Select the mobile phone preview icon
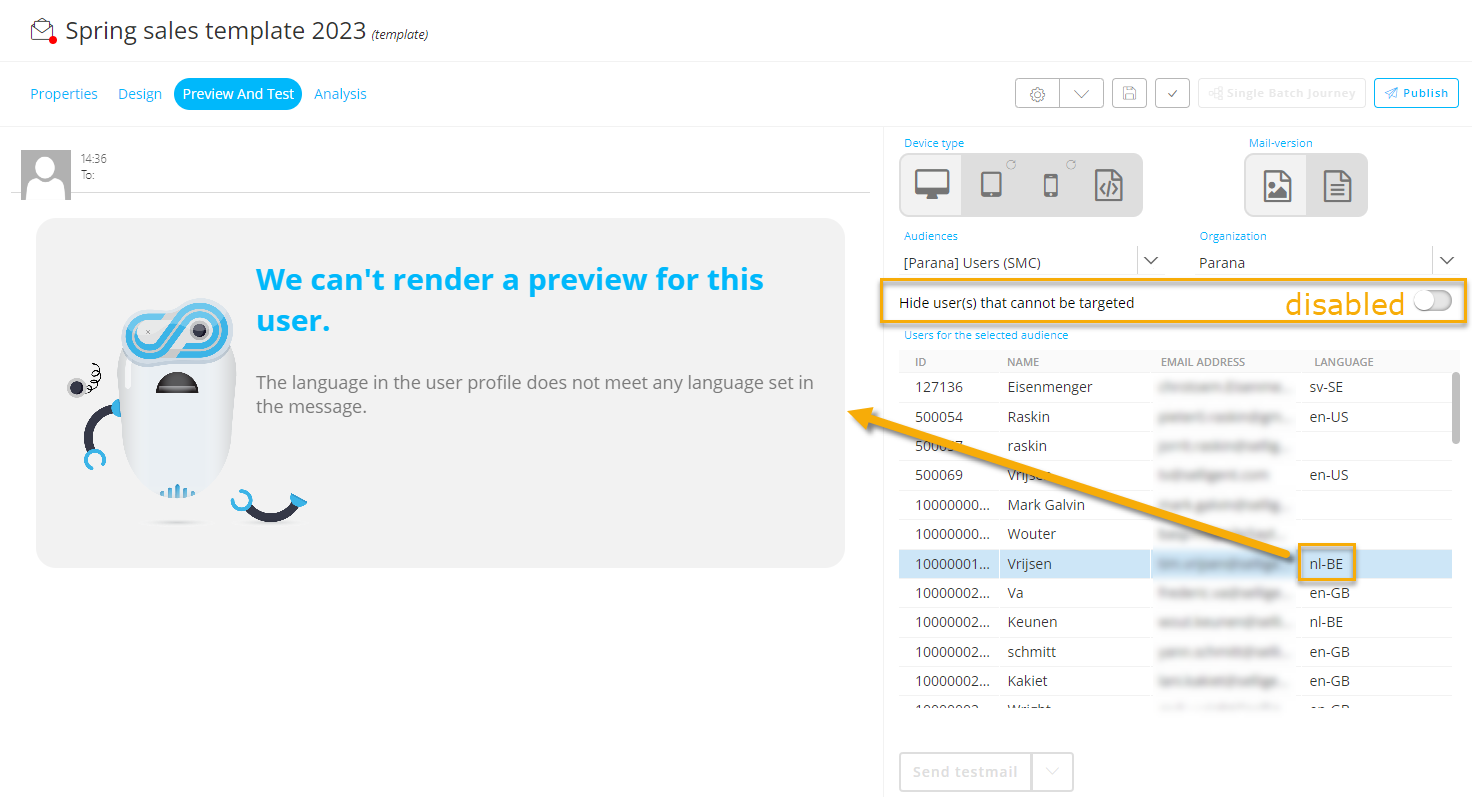Image resolution: width=1472 pixels, height=797 pixels. tap(1050, 185)
